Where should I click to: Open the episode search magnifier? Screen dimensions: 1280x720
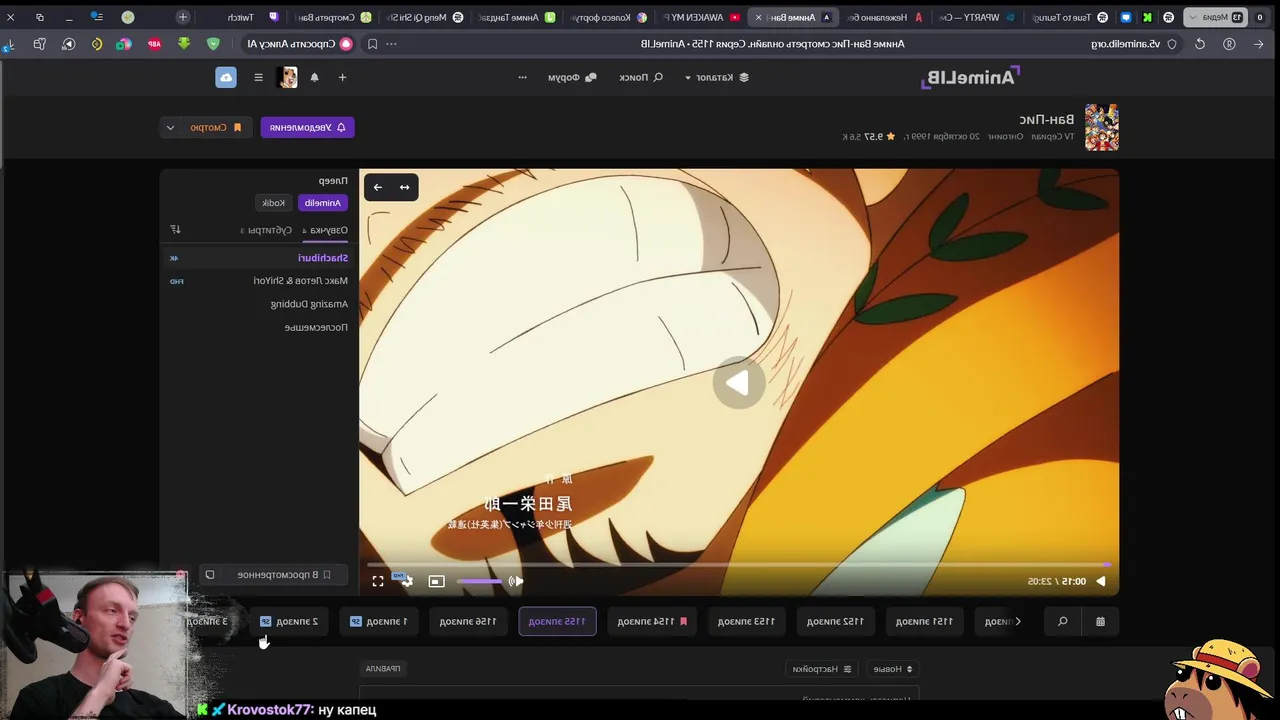(1062, 621)
